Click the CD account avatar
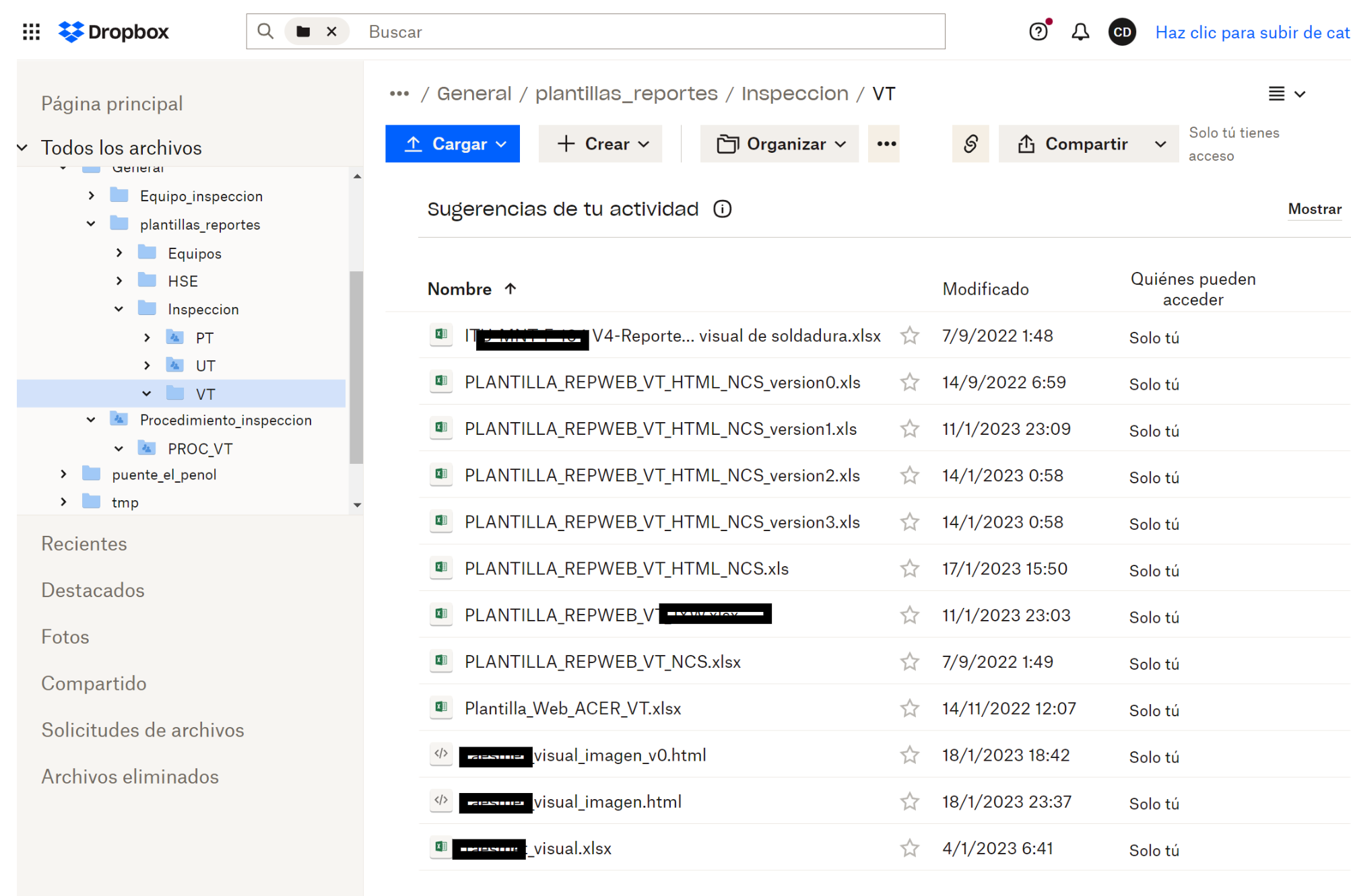The height and width of the screenshot is (896, 1351). click(x=1122, y=32)
